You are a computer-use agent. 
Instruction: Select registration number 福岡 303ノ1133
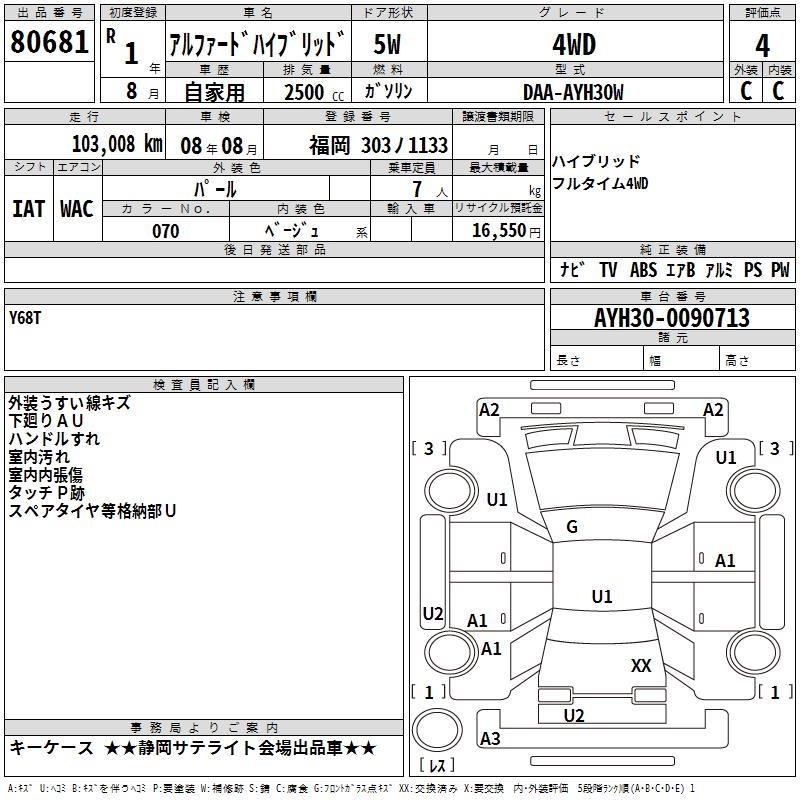tap(379, 146)
